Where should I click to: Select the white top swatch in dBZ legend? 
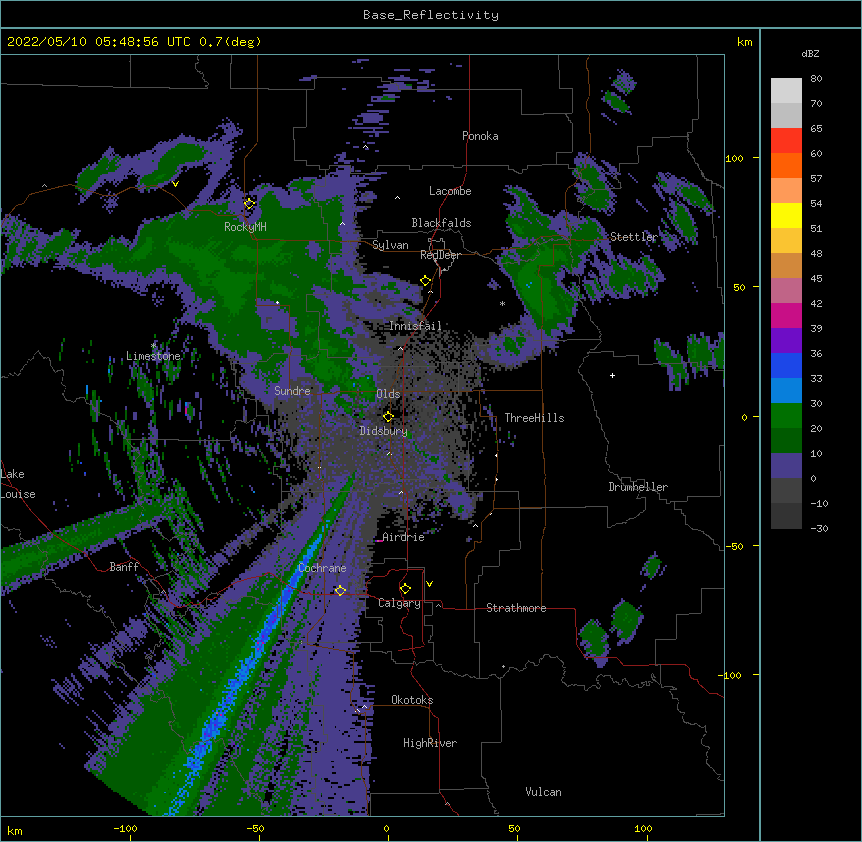tap(786, 90)
